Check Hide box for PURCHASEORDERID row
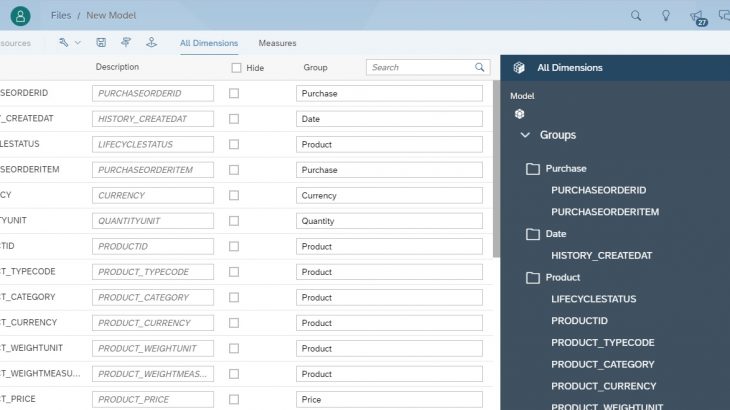The width and height of the screenshot is (730, 410). [234, 94]
